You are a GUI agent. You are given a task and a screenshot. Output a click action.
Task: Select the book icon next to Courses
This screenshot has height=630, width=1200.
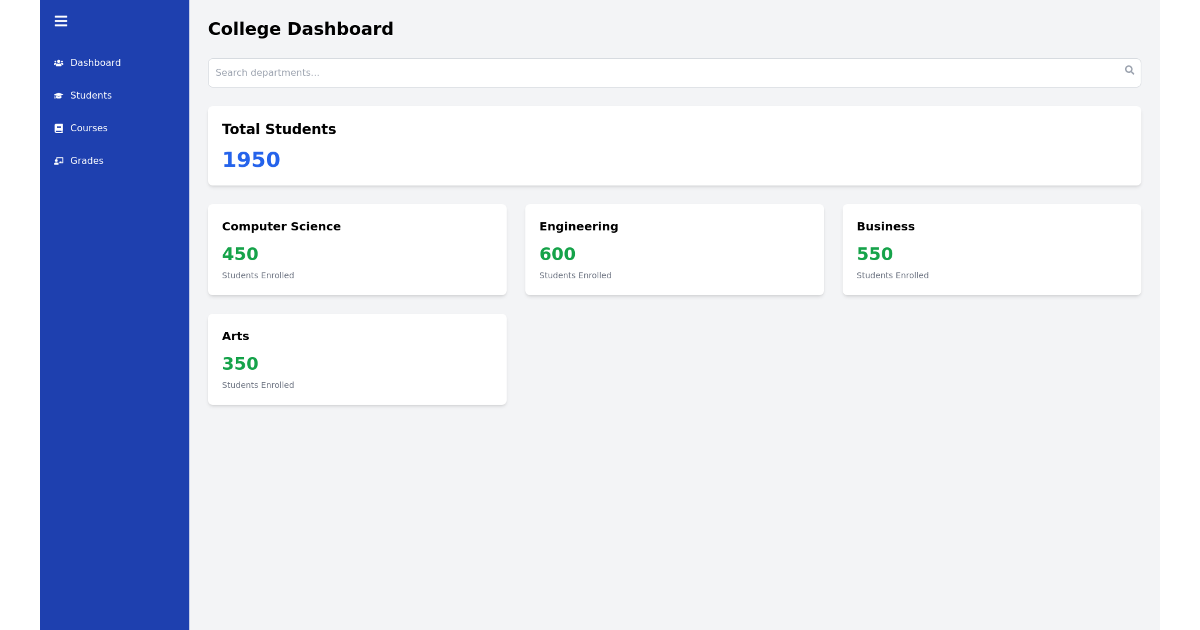[x=59, y=128]
